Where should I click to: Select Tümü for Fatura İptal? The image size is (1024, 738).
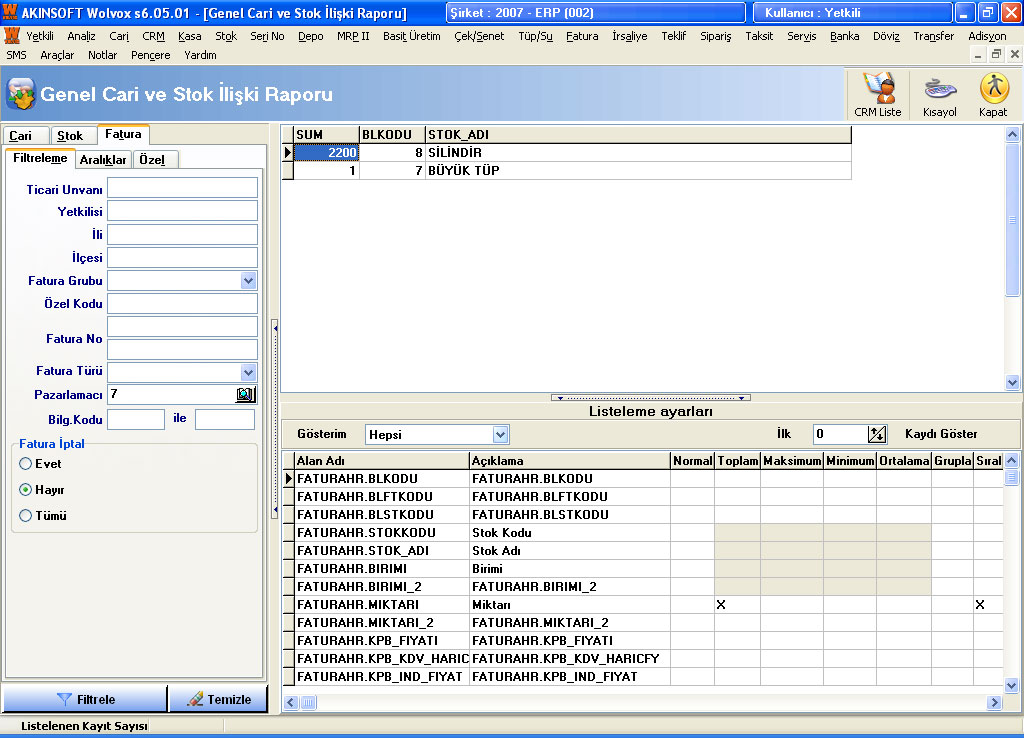coord(25,515)
